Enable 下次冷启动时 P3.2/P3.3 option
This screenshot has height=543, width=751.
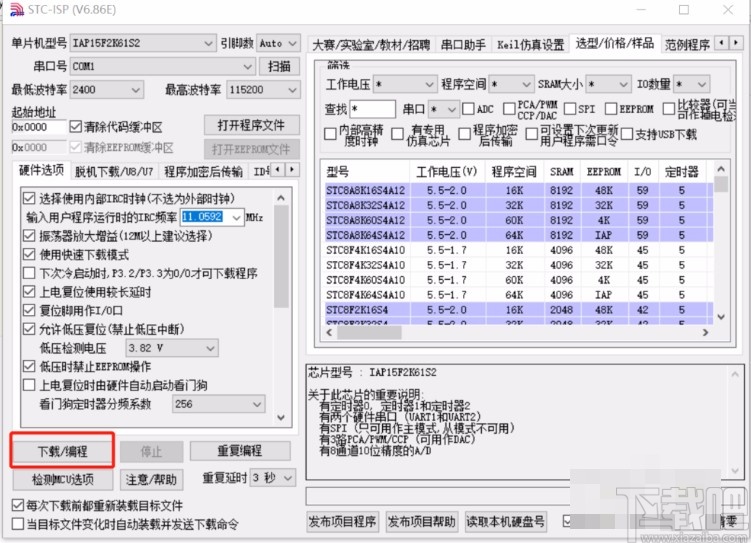point(29,273)
